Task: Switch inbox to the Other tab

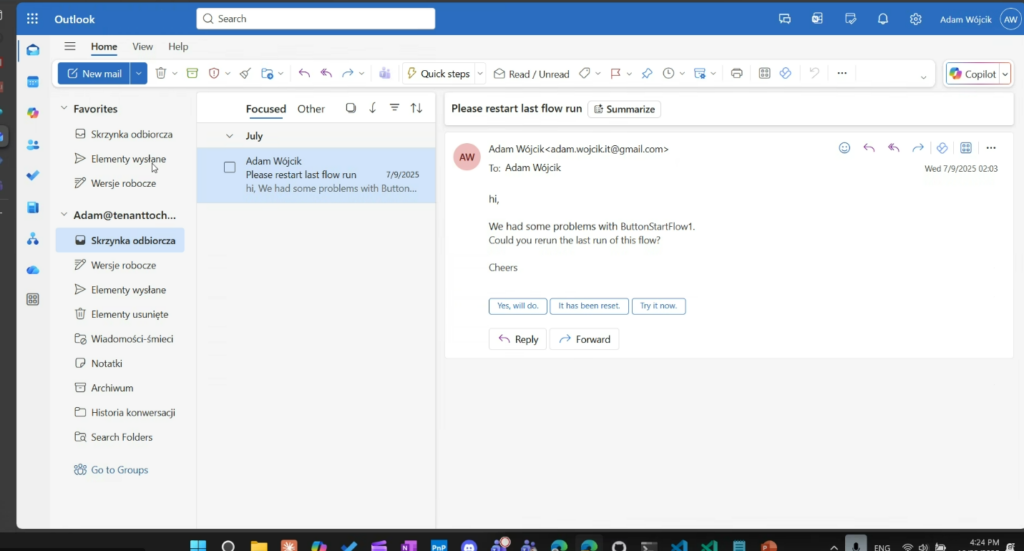Action: pyautogui.click(x=311, y=109)
